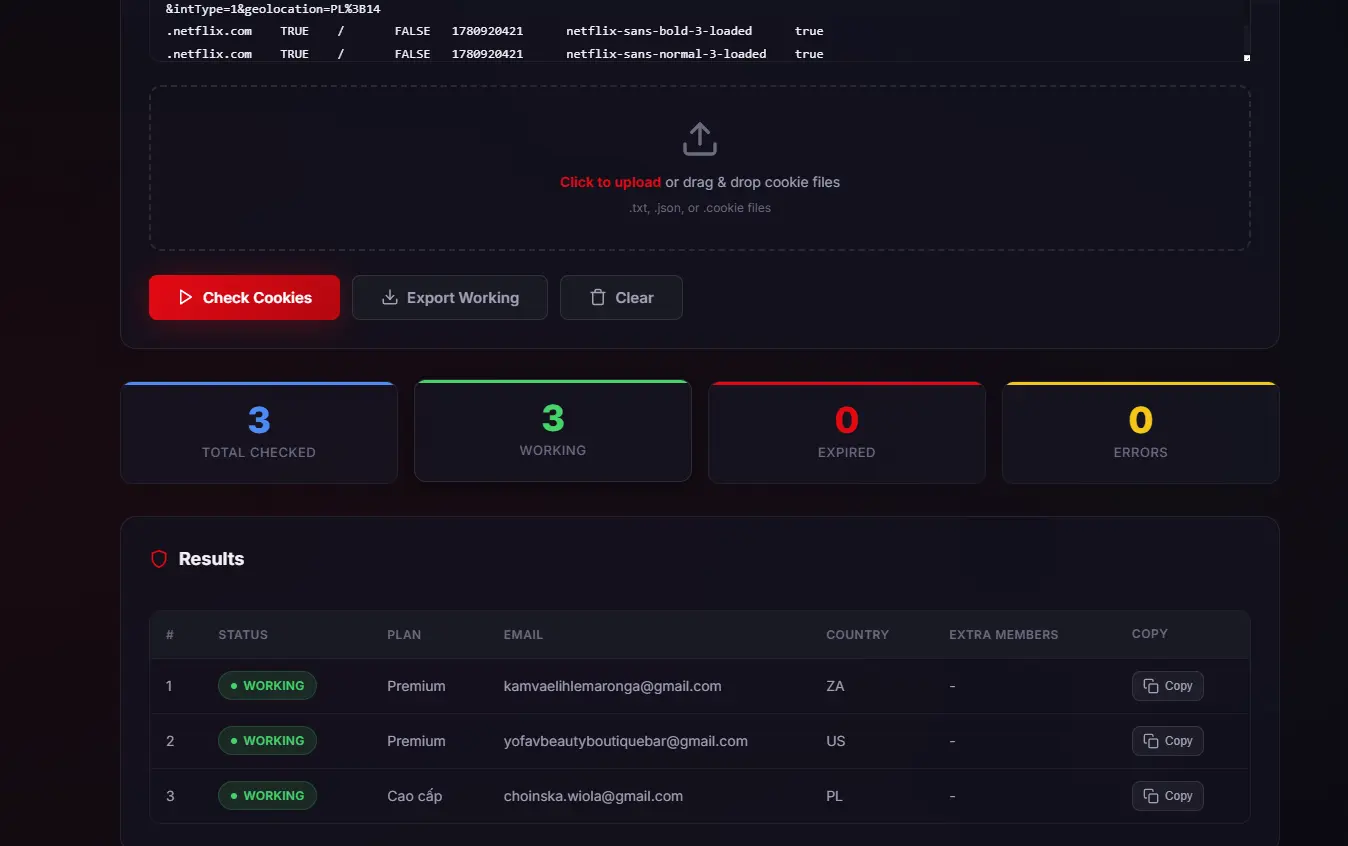Viewport: 1348px width, 846px height.
Task: Click the Premium plan cell in row 1
Action: point(416,686)
